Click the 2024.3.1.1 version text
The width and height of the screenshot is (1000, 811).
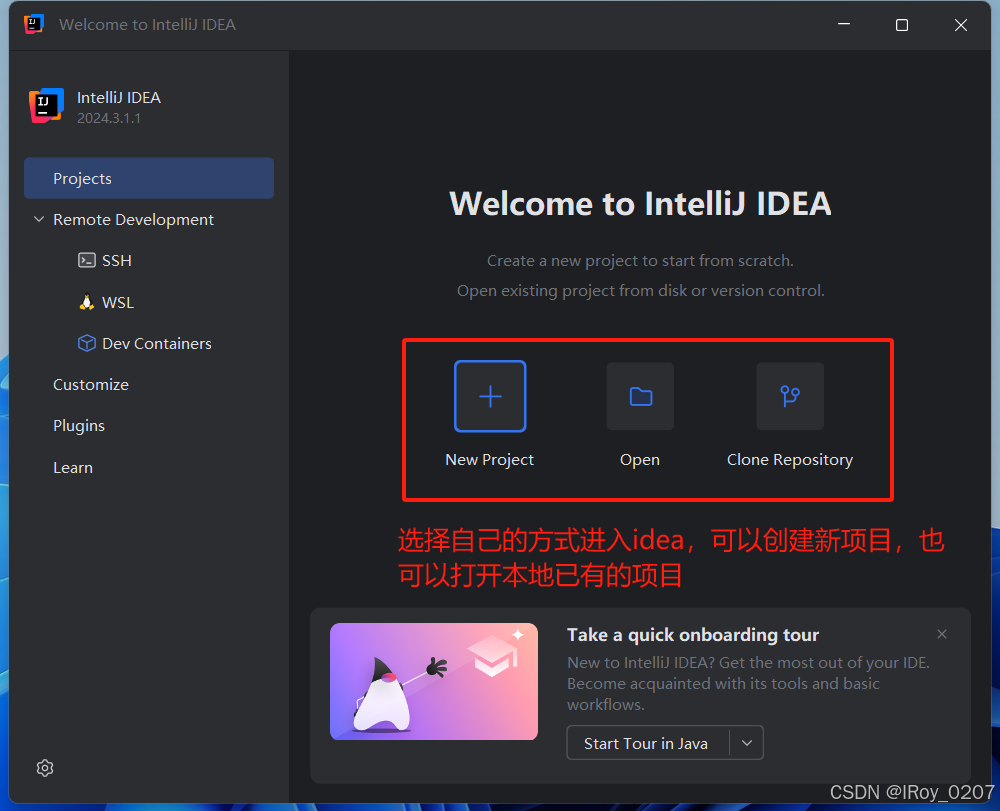pos(109,118)
